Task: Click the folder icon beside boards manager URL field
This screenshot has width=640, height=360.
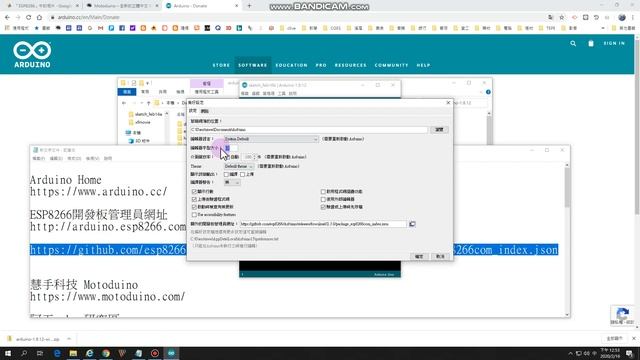Action: tap(412, 224)
